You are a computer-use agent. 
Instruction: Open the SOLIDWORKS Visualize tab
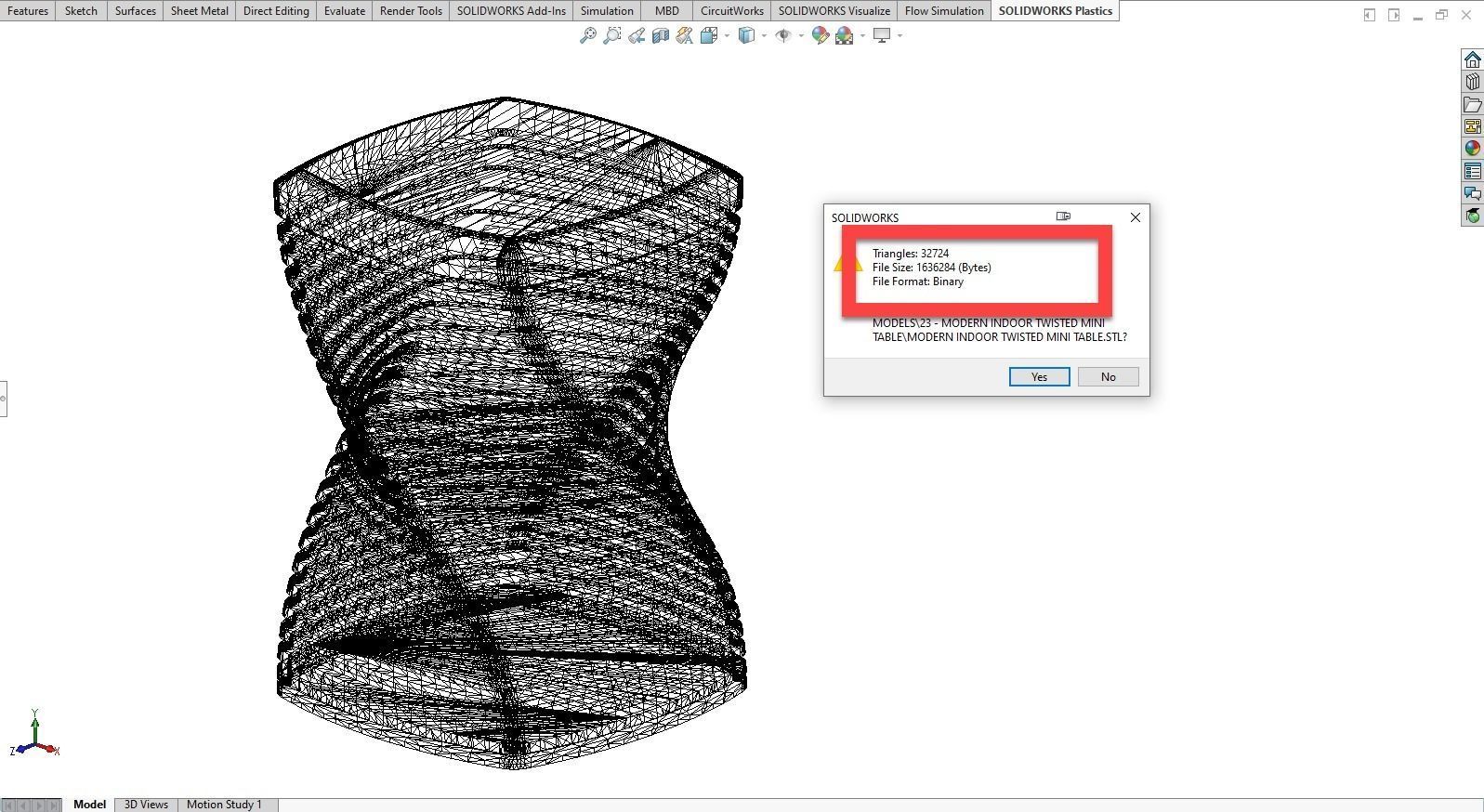(834, 11)
